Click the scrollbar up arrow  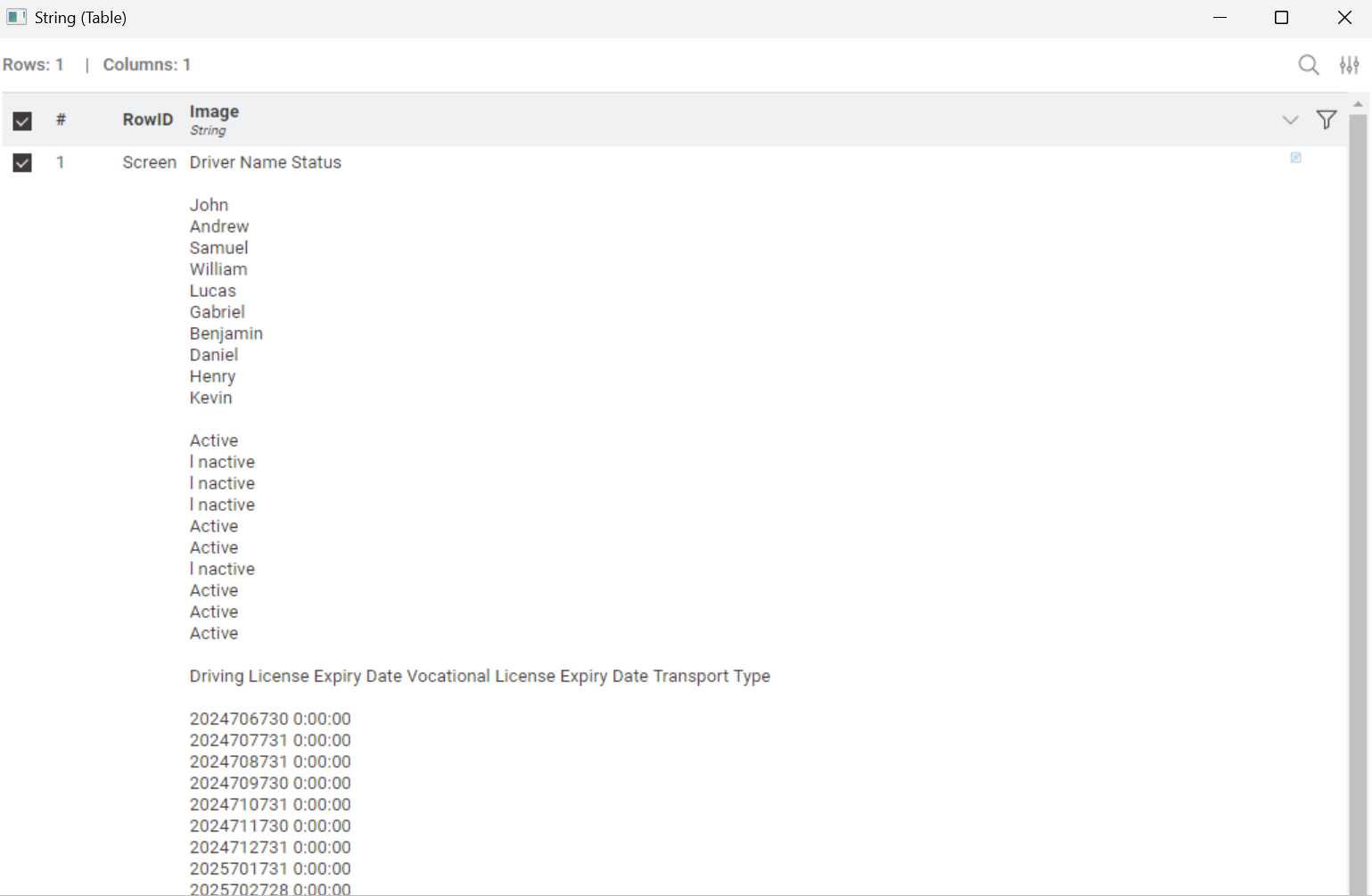[1358, 104]
